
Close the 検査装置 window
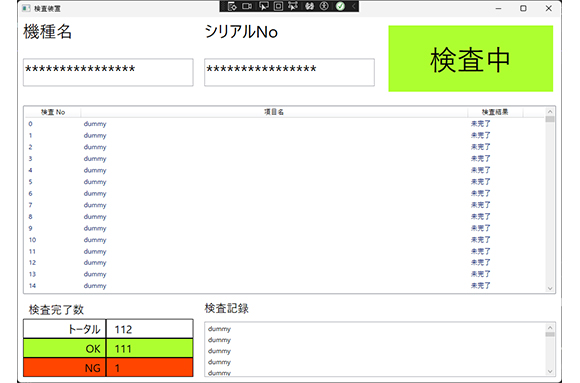pos(549,8)
